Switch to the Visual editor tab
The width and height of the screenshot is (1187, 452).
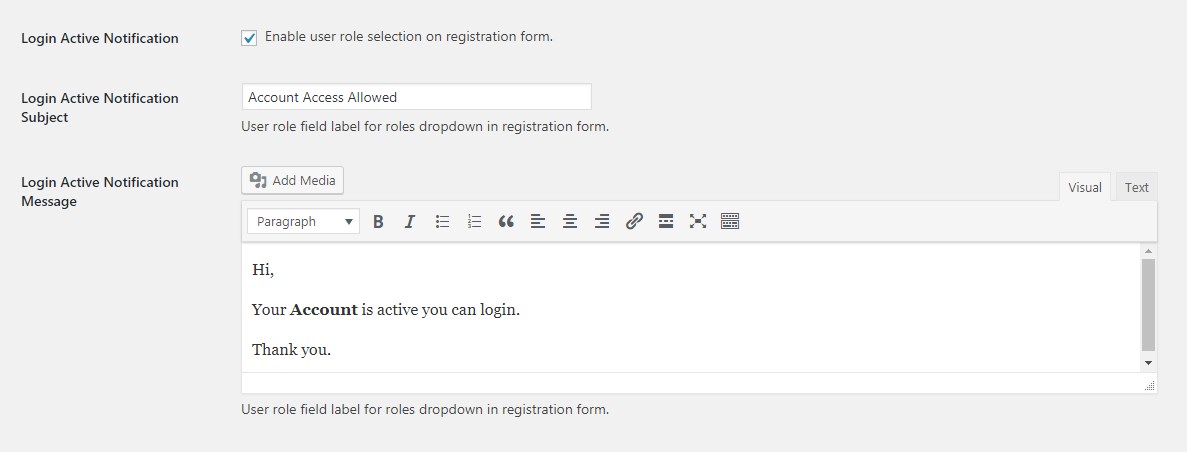[1084, 187]
